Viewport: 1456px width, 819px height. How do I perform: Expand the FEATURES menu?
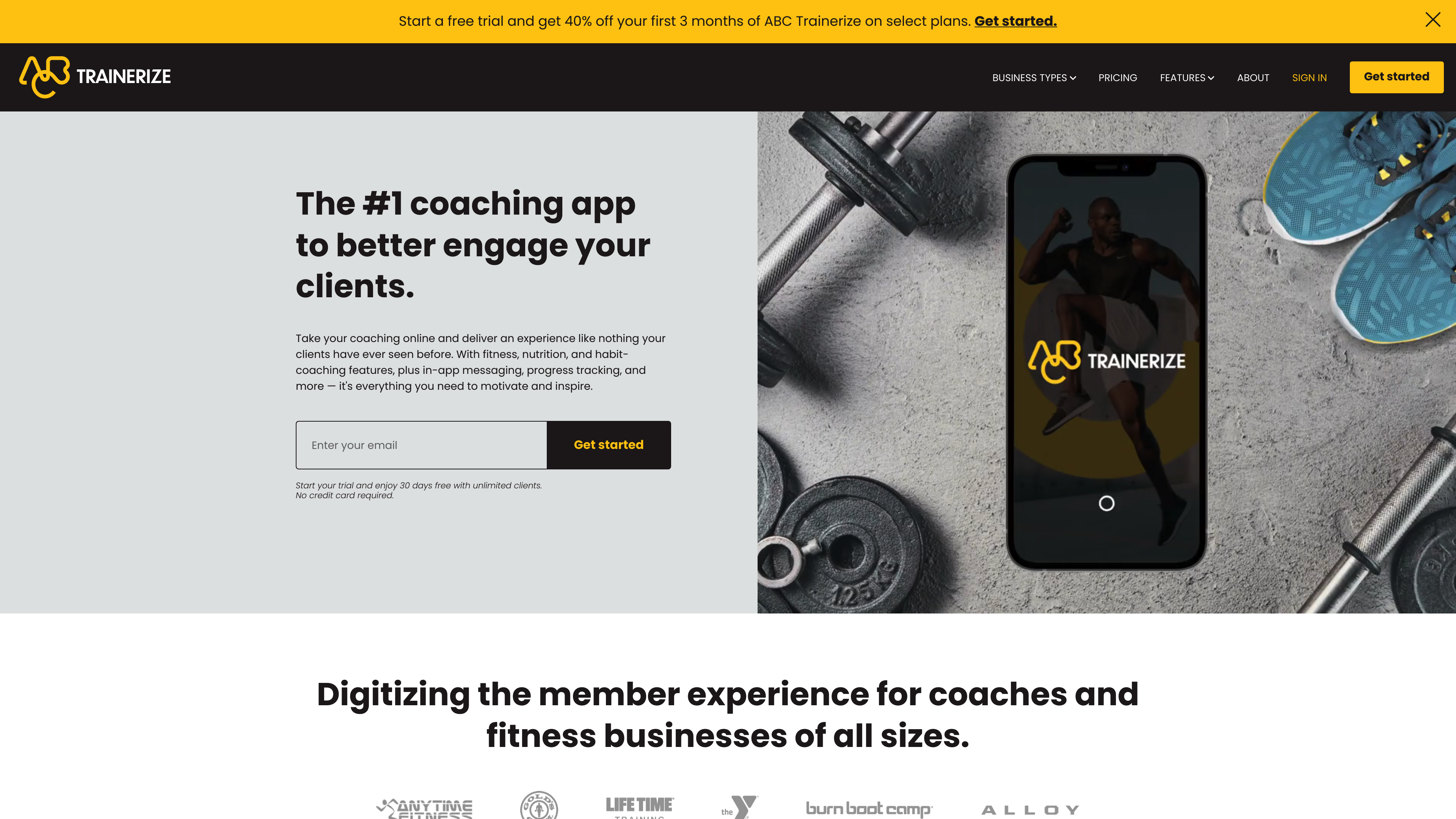pos(1187,77)
